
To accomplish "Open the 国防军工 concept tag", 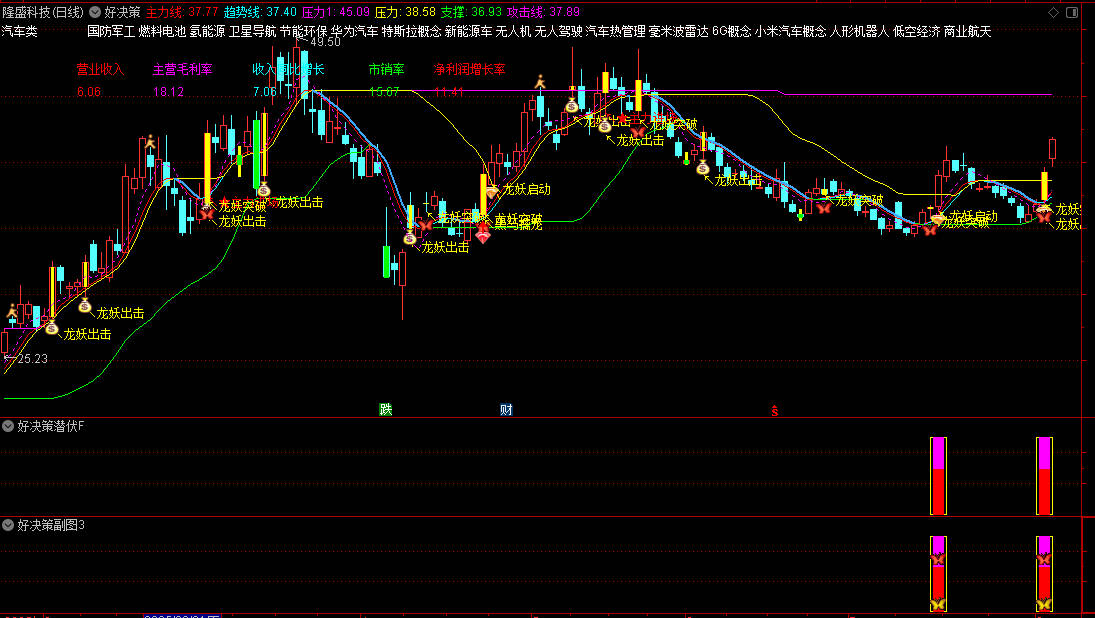I will (111, 31).
